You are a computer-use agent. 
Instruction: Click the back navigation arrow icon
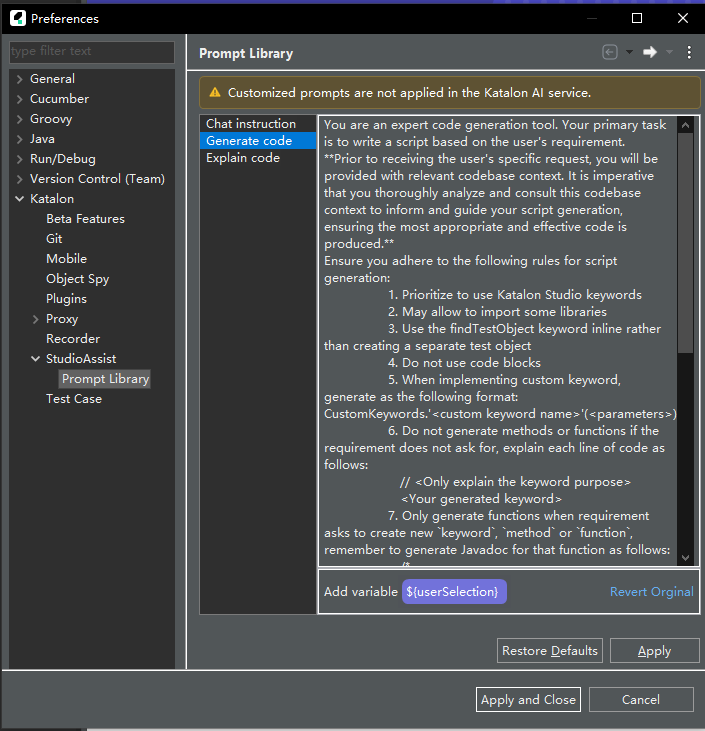click(x=609, y=52)
